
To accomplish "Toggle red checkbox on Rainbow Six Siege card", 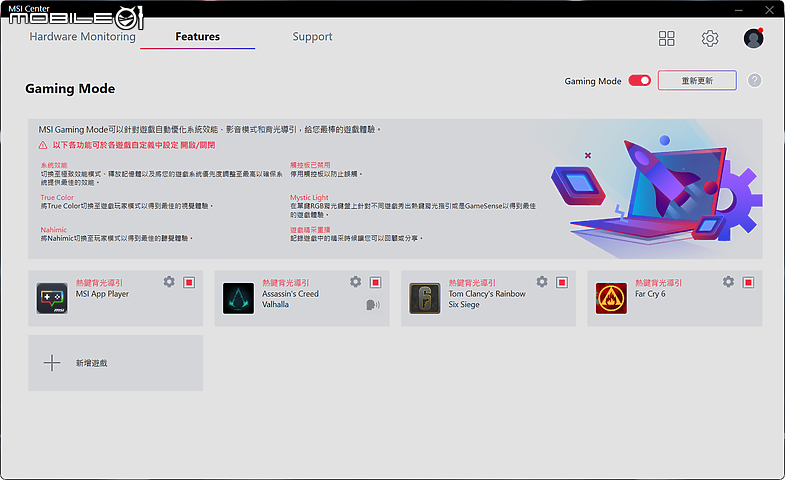I will coord(562,283).
